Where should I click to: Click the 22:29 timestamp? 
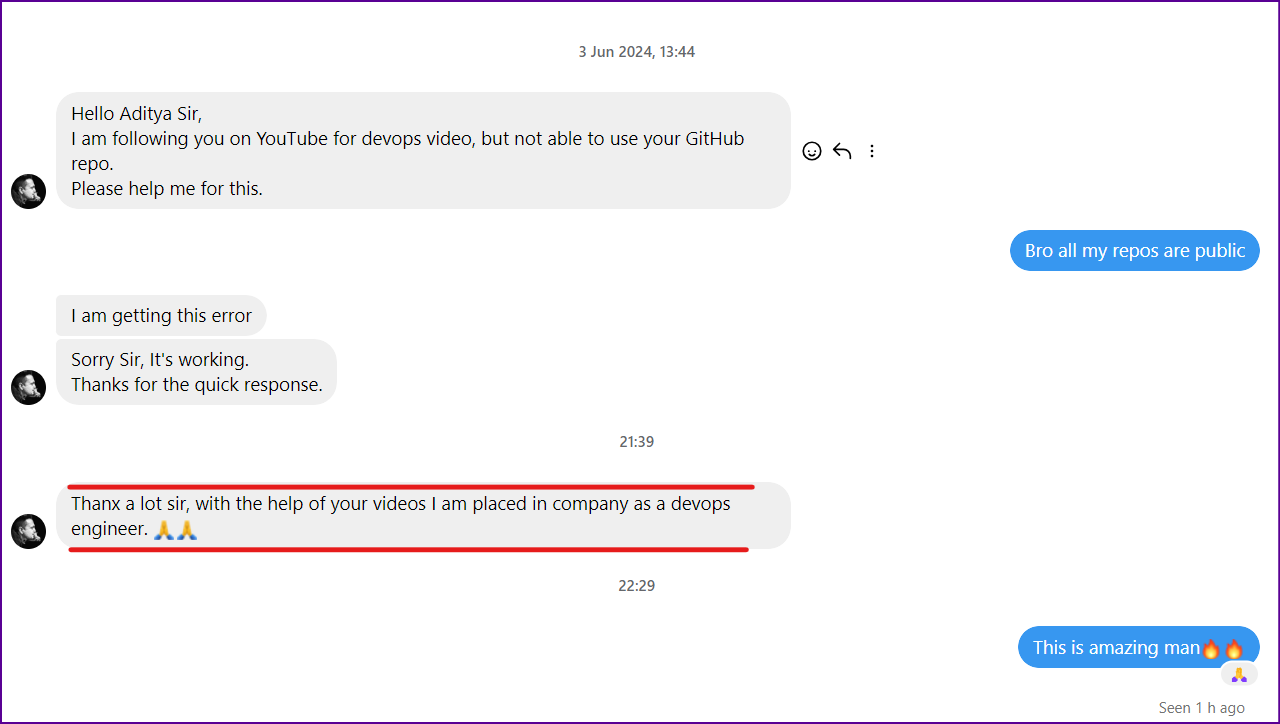636,586
